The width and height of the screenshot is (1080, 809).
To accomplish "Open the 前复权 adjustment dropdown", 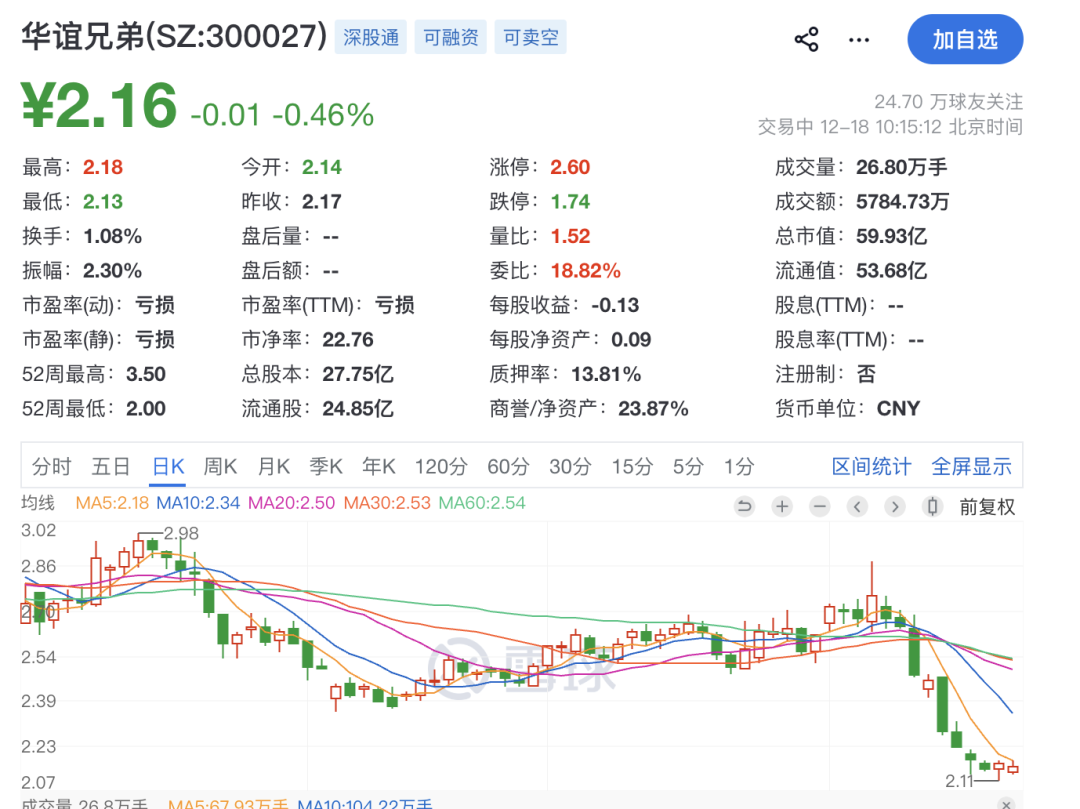I will (x=987, y=507).
